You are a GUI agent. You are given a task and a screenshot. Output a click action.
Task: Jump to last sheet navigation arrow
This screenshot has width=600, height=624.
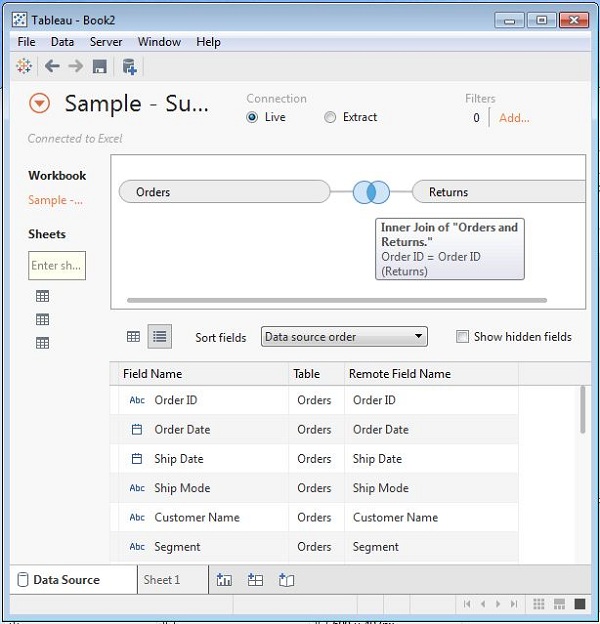tap(514, 604)
